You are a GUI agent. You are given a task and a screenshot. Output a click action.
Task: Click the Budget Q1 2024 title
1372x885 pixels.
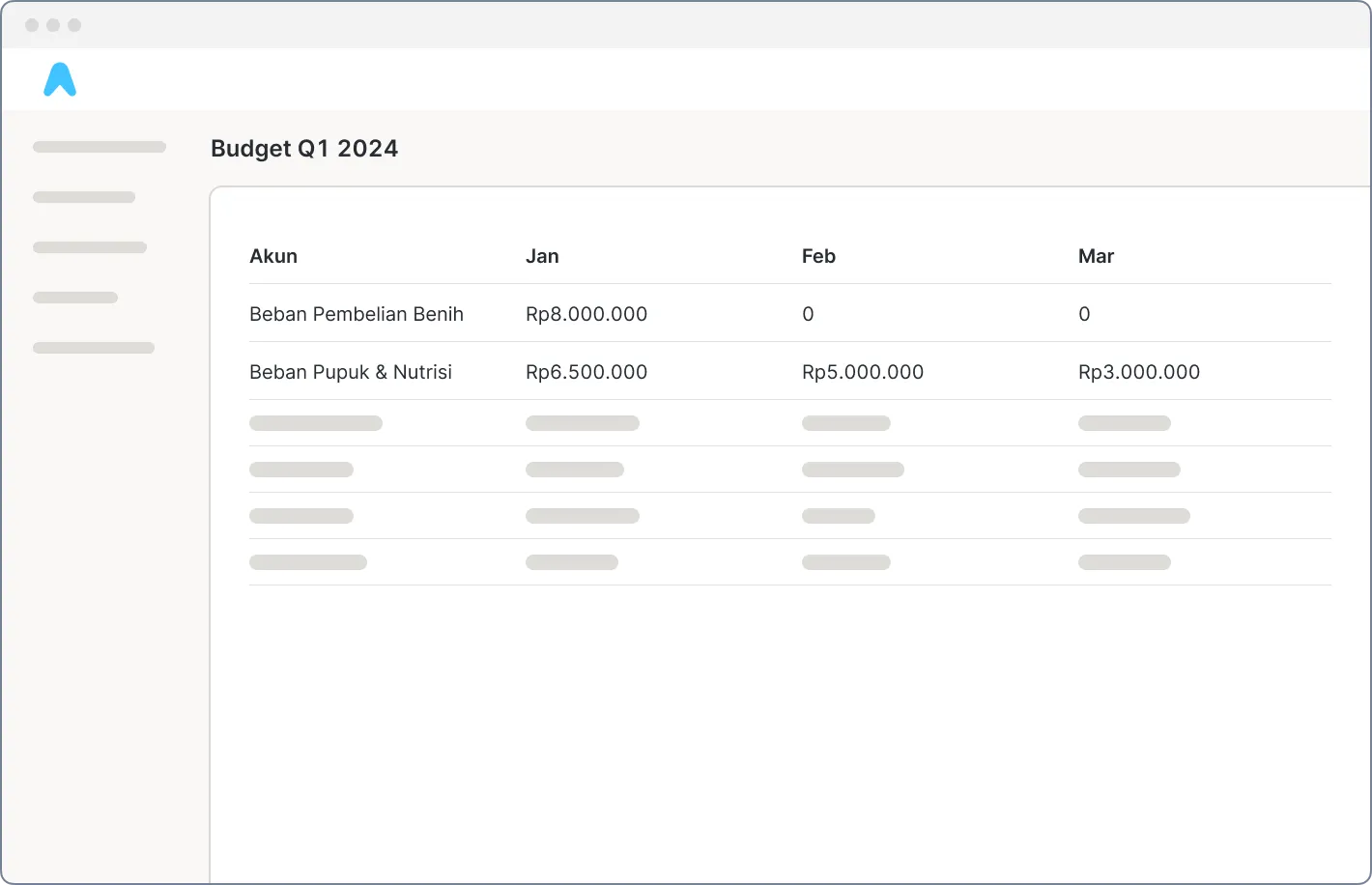304,149
